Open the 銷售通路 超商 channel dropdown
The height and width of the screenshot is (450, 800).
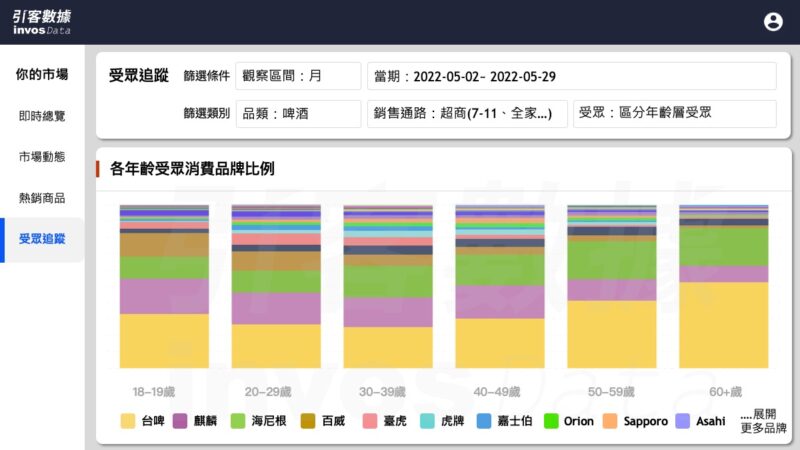click(x=467, y=114)
